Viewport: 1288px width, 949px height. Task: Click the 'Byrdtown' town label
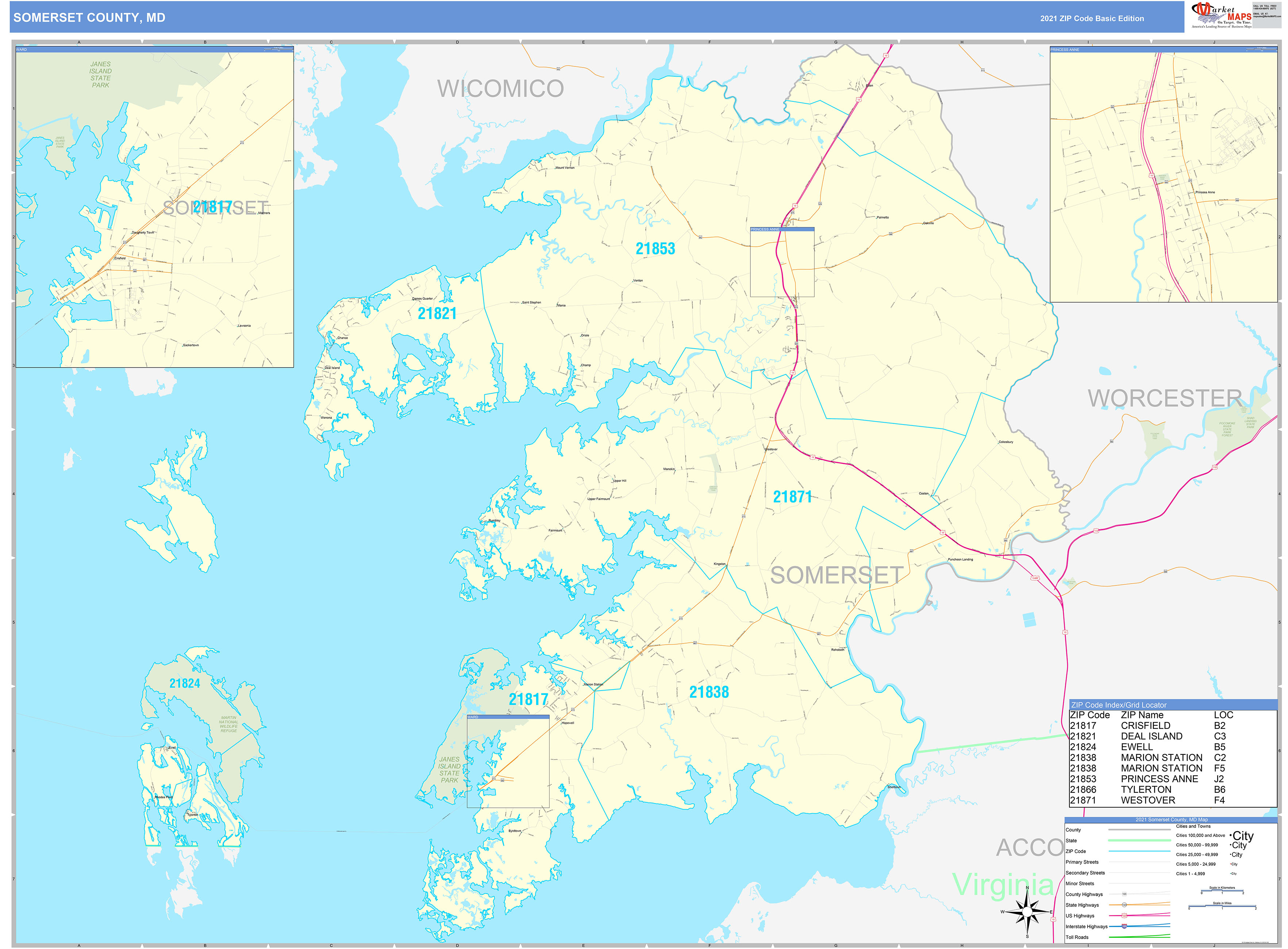[515, 831]
